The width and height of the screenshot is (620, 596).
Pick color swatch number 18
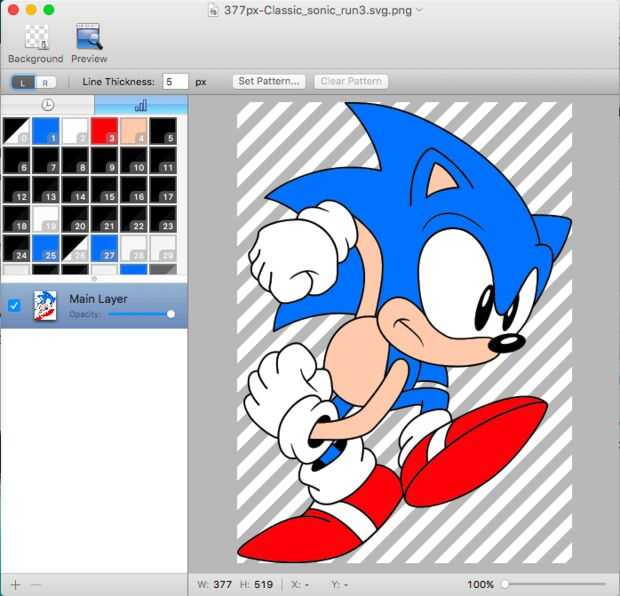16,219
